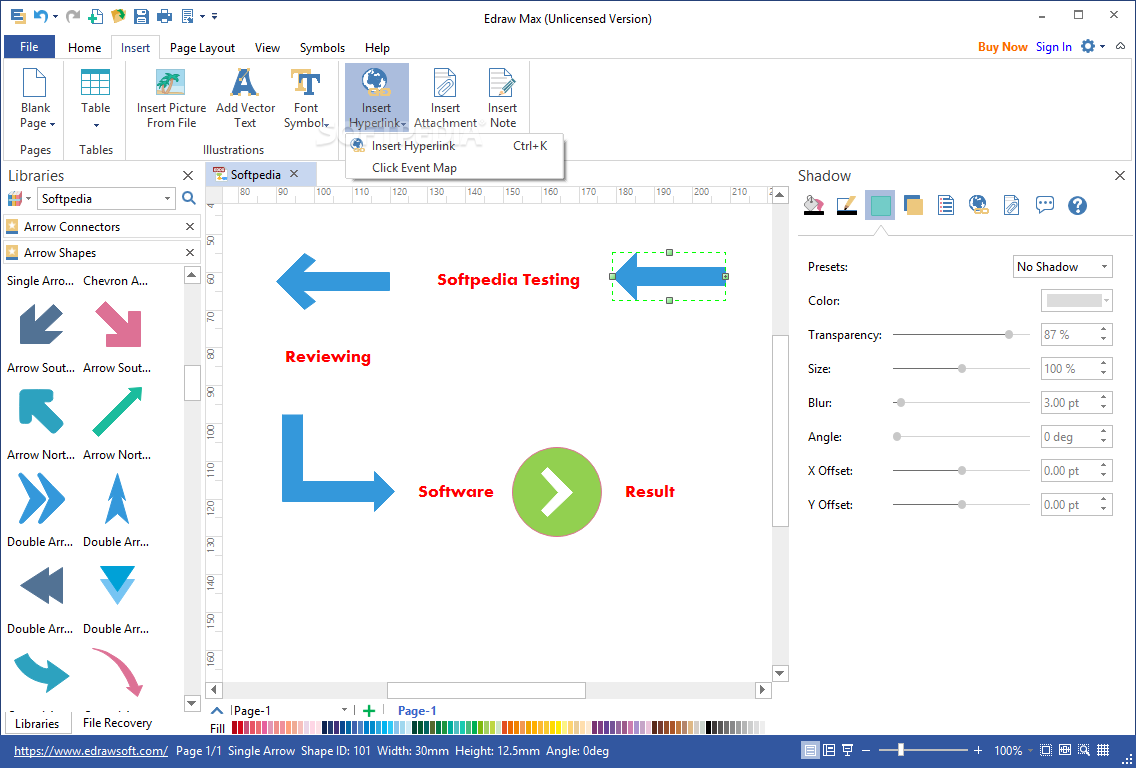1136x768 pixels.
Task: Switch to the side panel view in the status bar
Action: [829, 751]
